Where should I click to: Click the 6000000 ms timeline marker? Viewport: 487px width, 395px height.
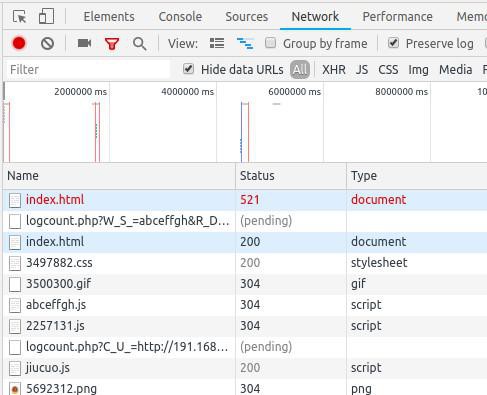[295, 92]
